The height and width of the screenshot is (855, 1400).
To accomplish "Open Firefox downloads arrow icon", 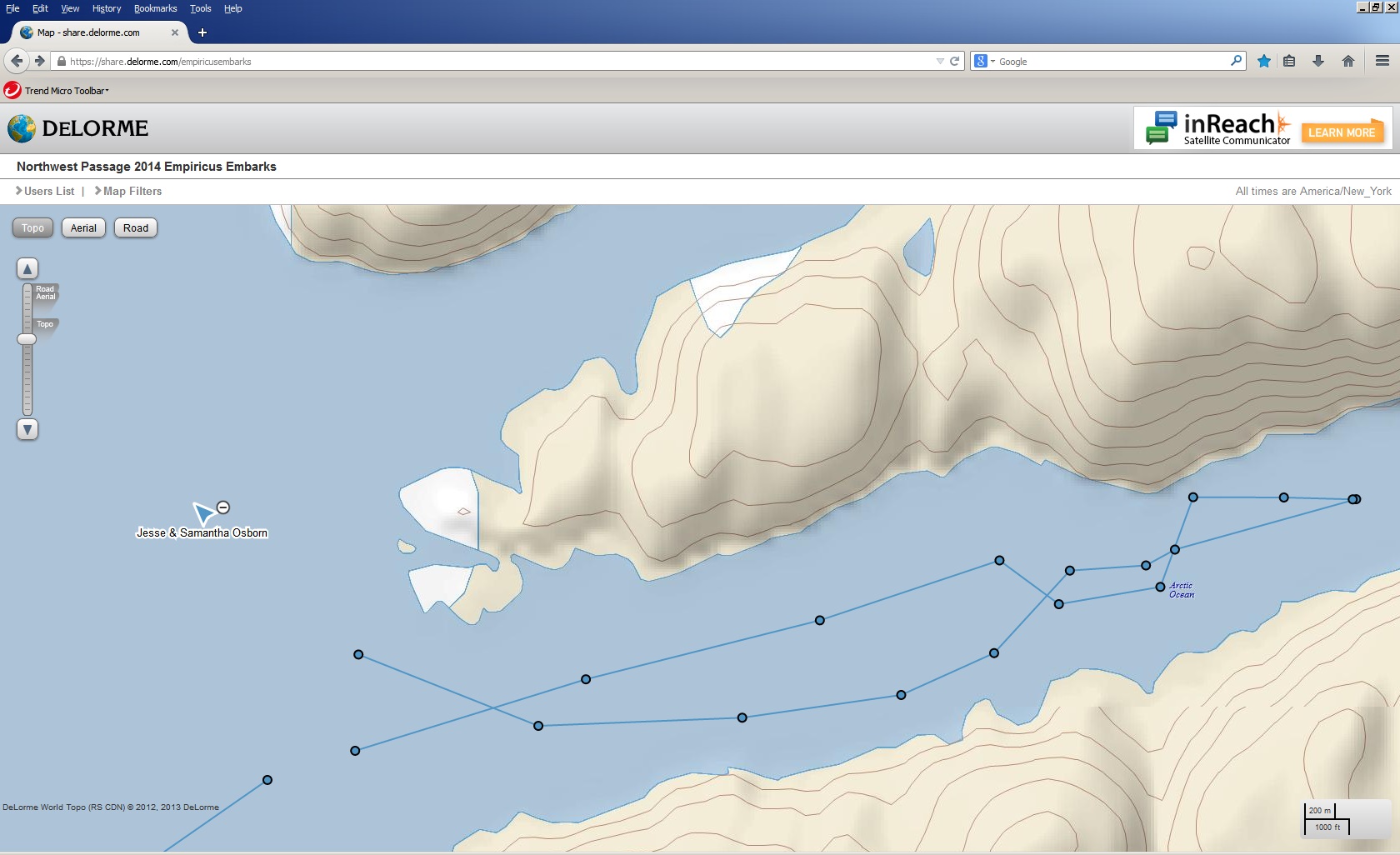I will [x=1318, y=61].
